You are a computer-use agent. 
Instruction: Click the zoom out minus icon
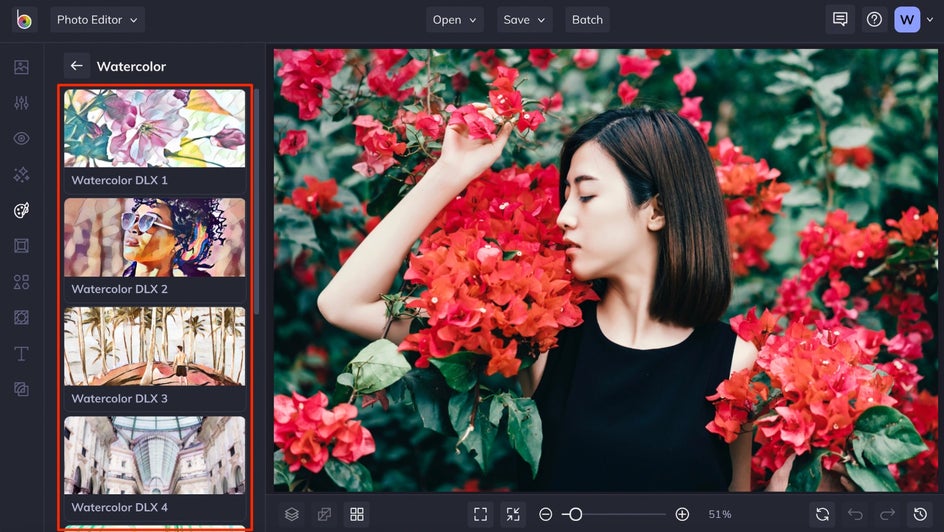pos(545,514)
